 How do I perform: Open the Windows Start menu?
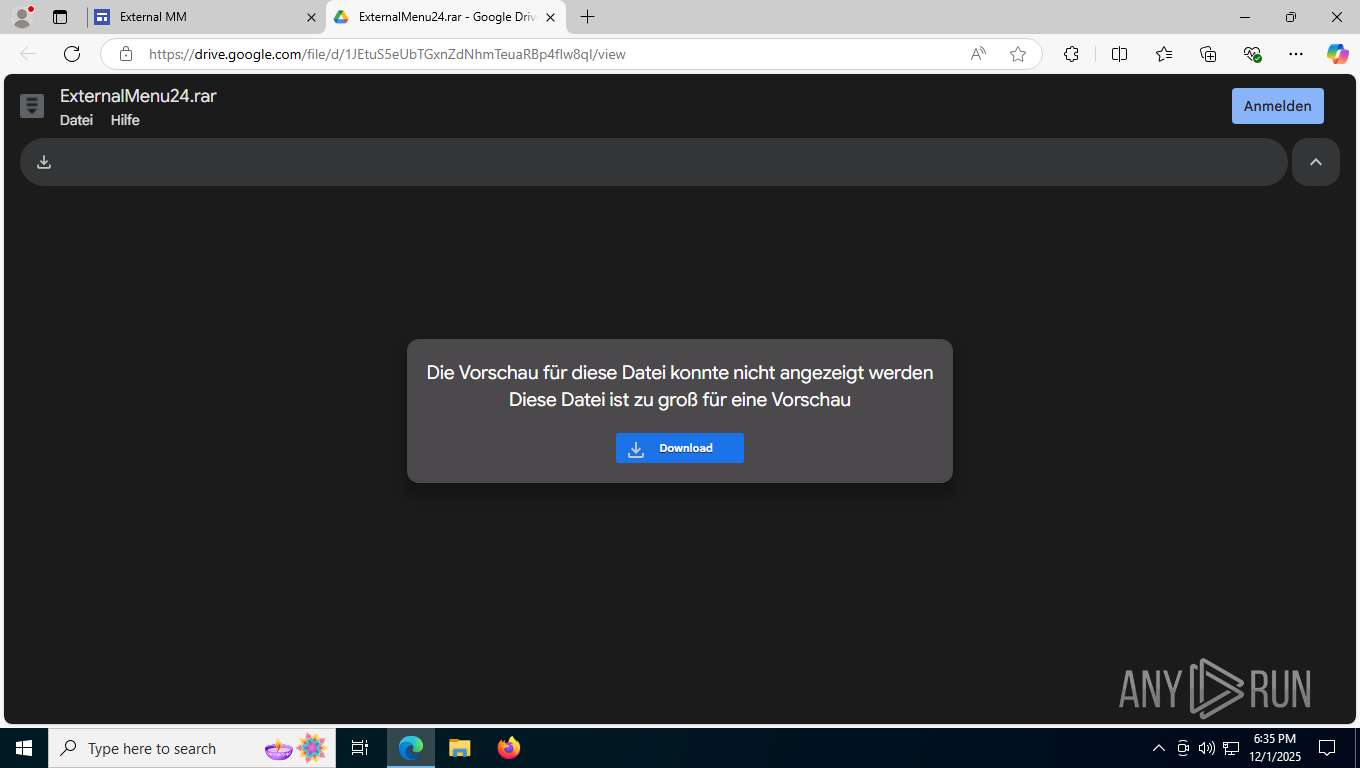click(x=24, y=748)
